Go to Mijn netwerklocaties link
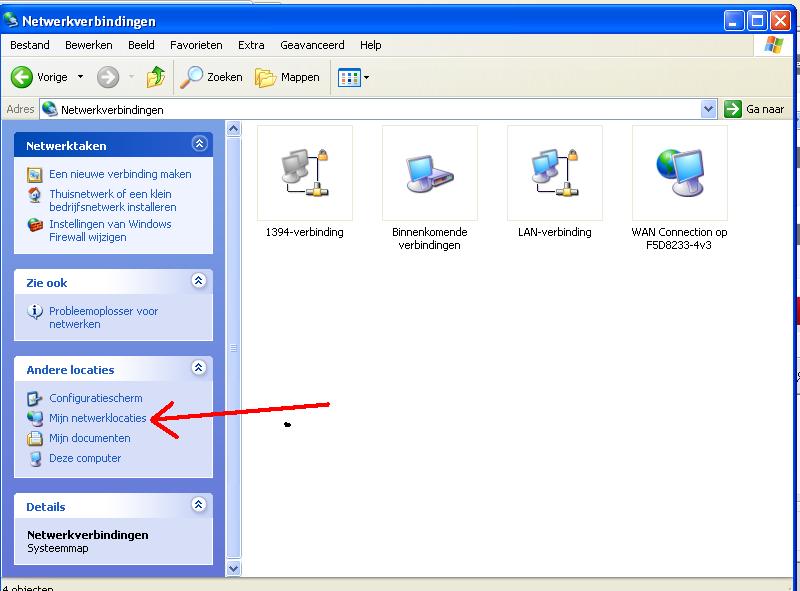 coord(97,418)
